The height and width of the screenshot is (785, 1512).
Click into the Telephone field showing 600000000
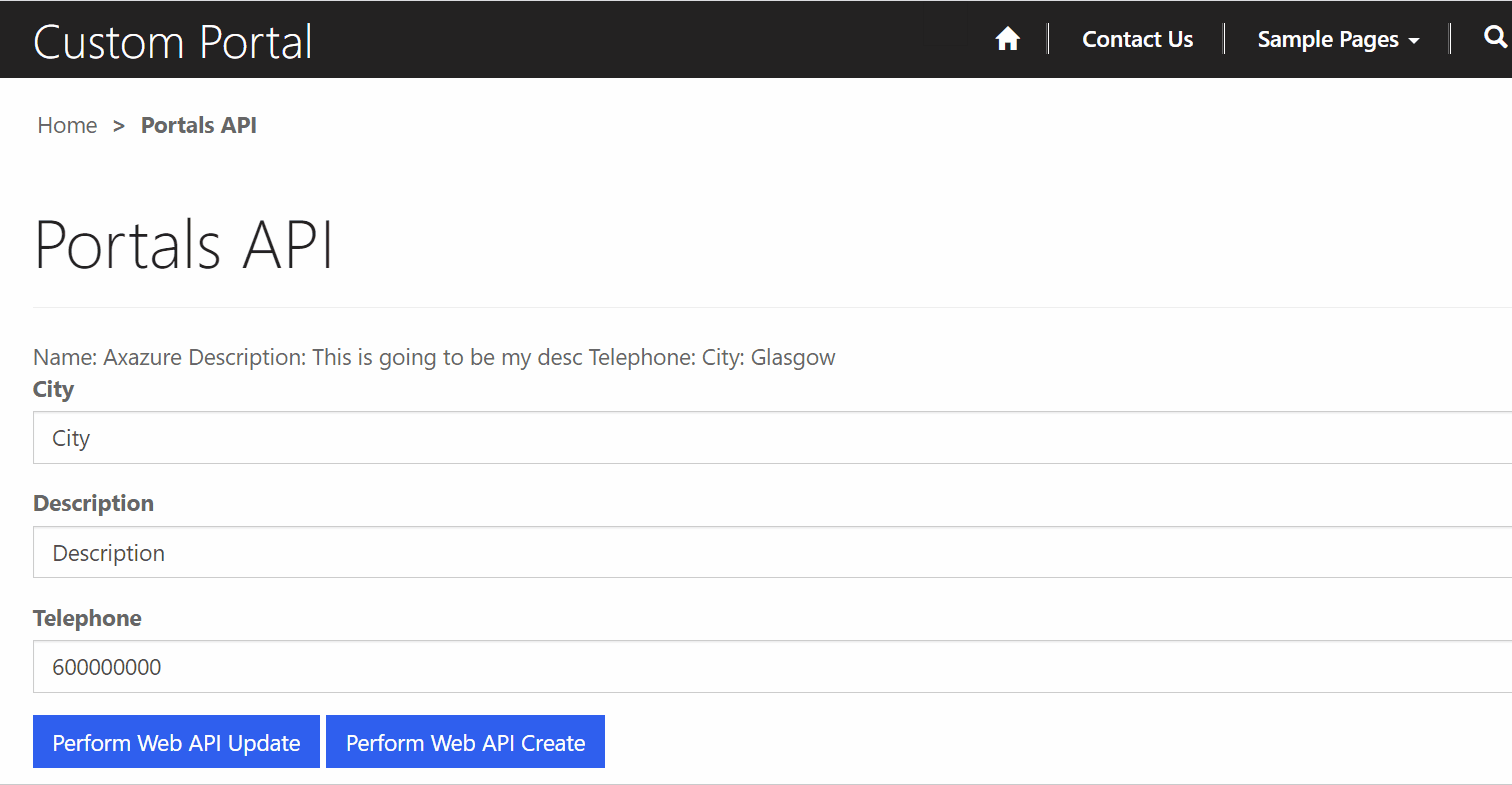772,667
